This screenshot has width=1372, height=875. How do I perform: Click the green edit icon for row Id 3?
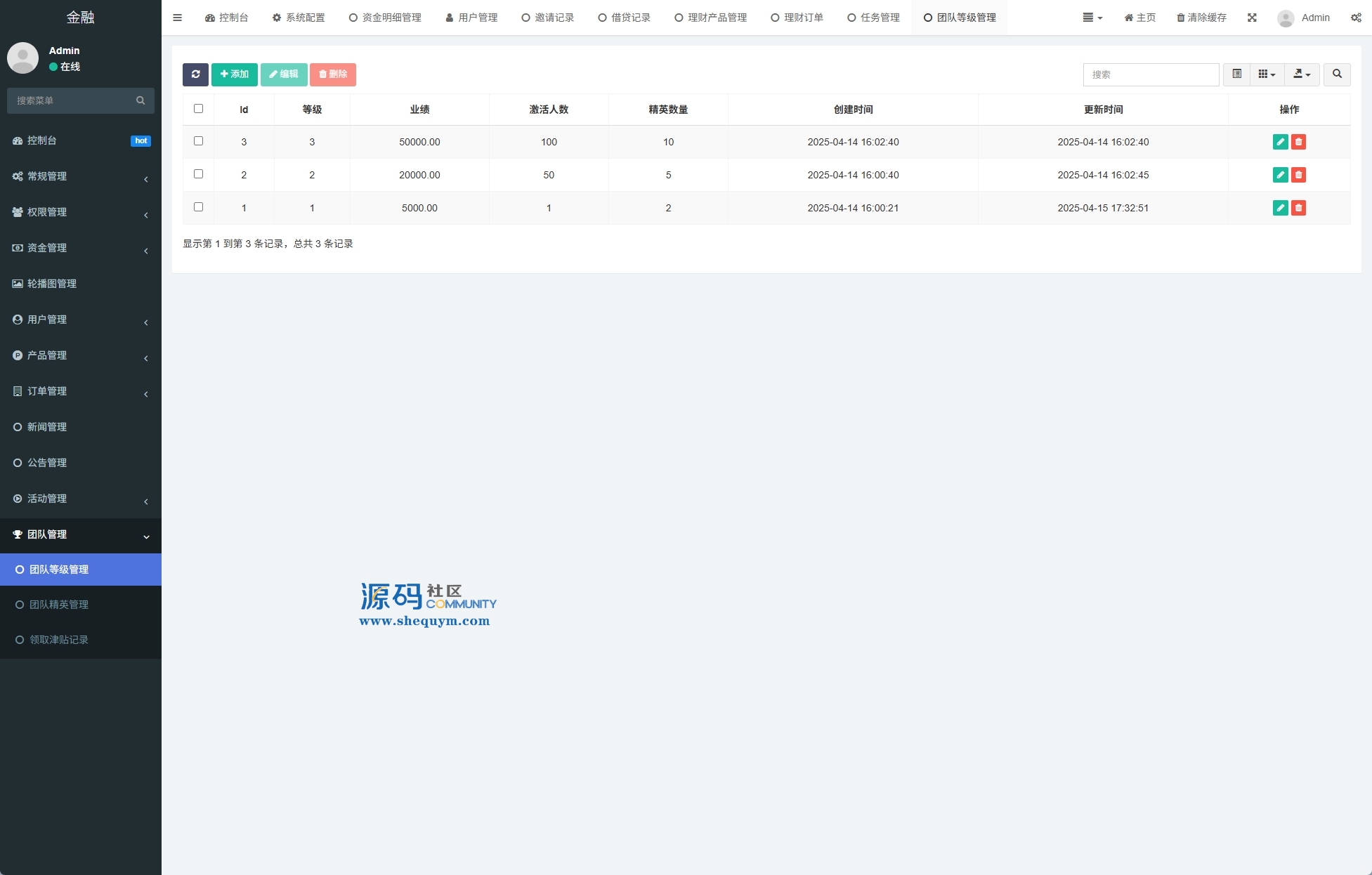click(1280, 142)
